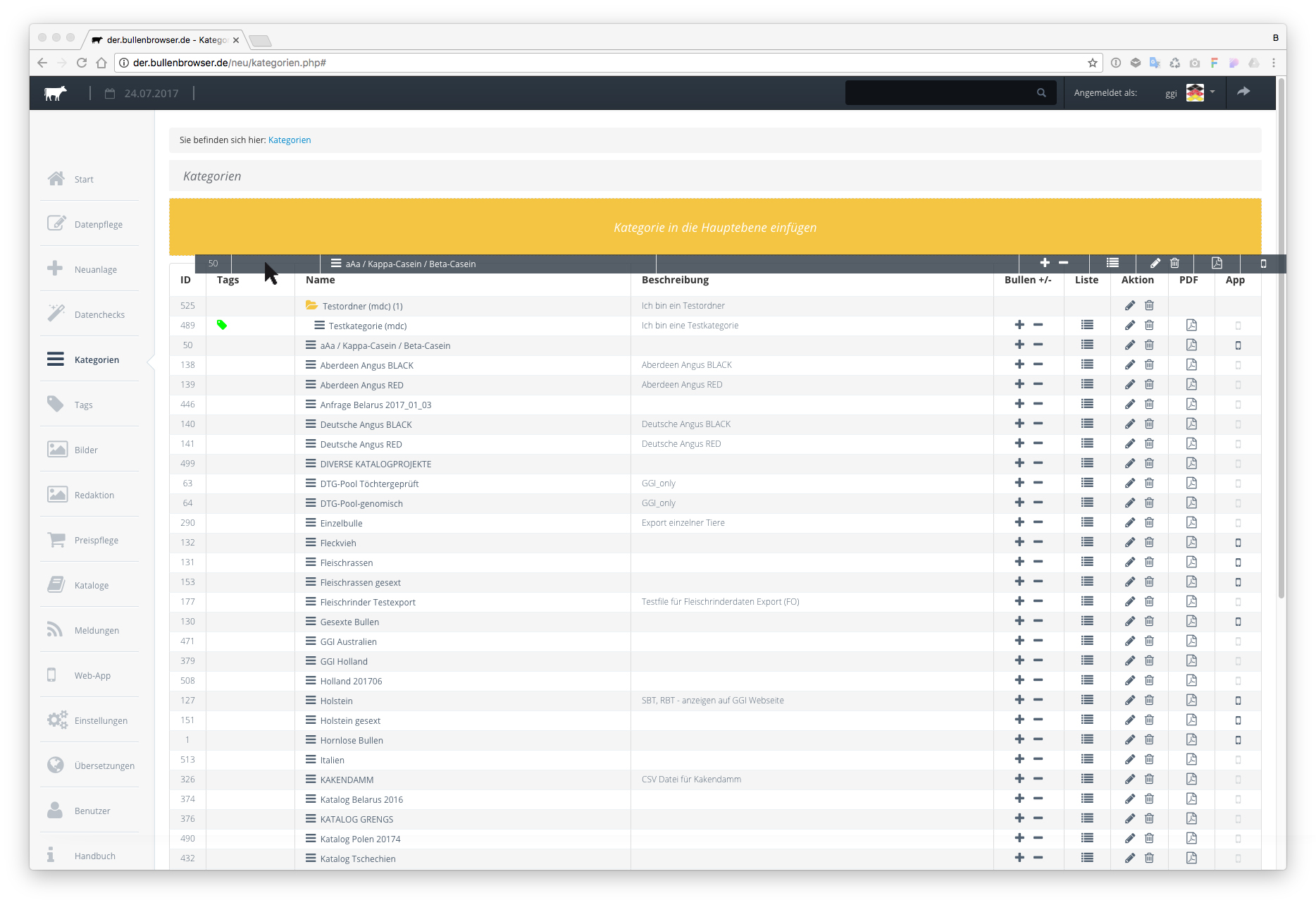This screenshot has width=1316, height=905.
Task: Click the green tag icon on Testkategorie row
Action: (222, 325)
